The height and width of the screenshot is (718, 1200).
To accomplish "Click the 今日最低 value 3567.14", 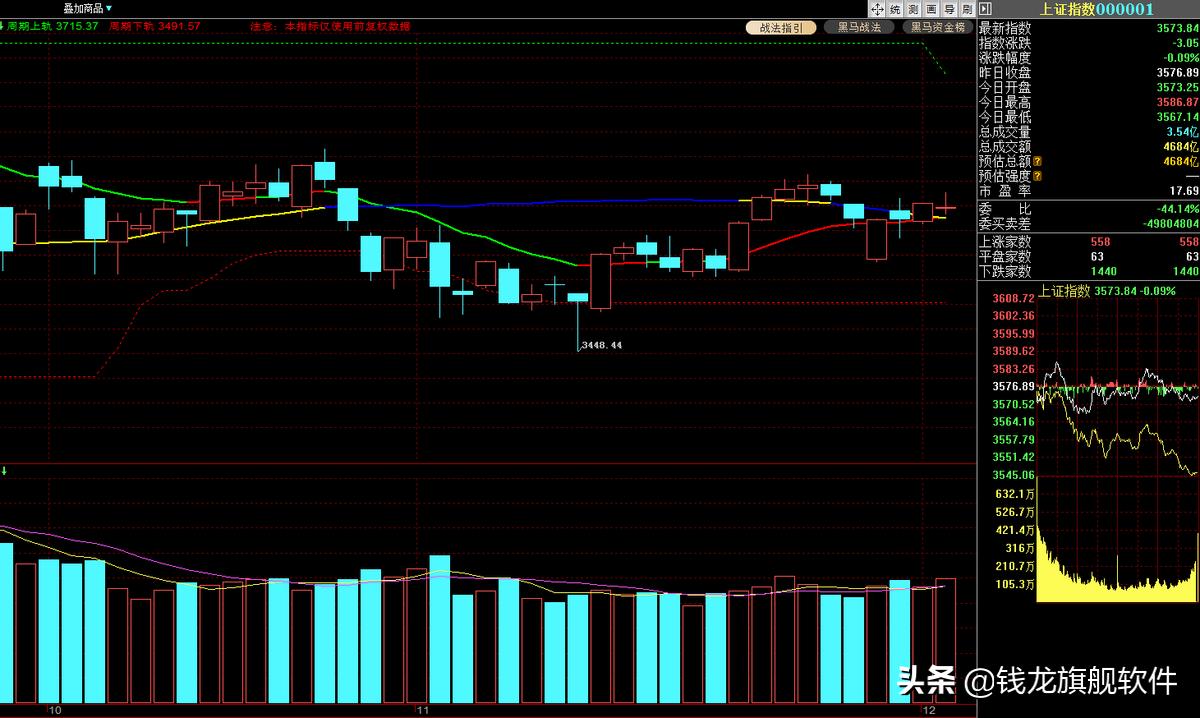I will click(x=1176, y=117).
